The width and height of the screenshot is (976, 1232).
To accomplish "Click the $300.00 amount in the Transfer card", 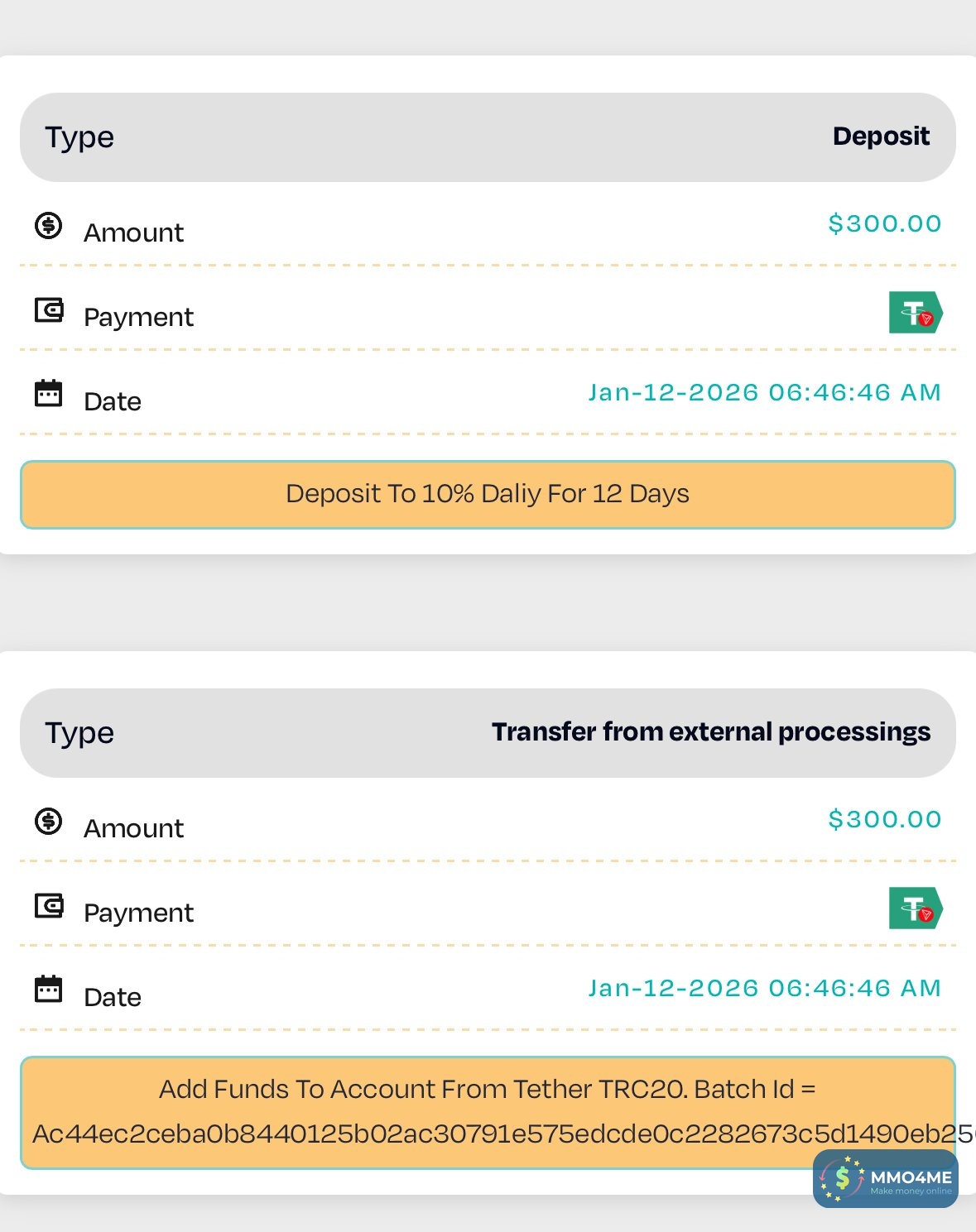I will 884,819.
